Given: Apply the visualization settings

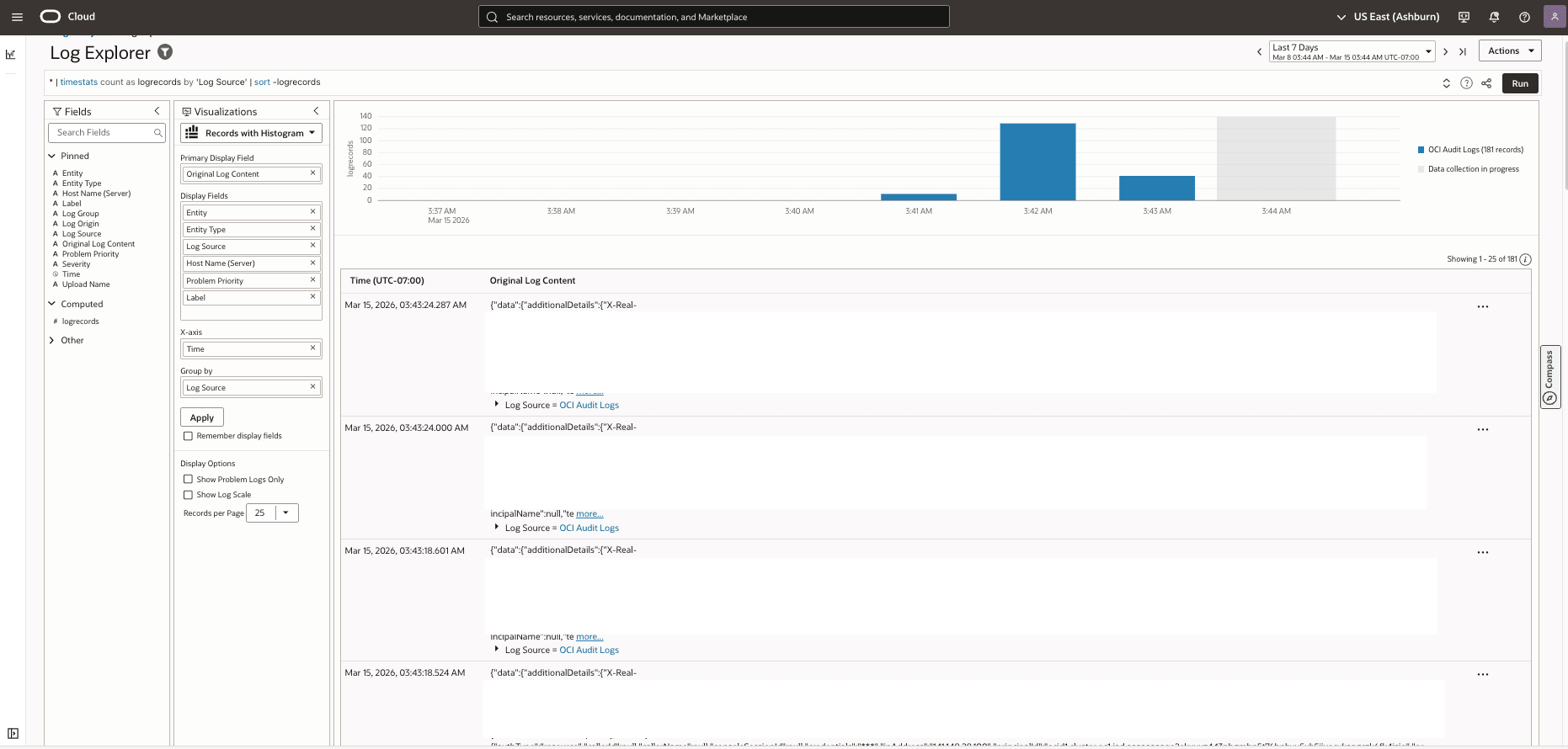Looking at the screenshot, I should point(202,417).
